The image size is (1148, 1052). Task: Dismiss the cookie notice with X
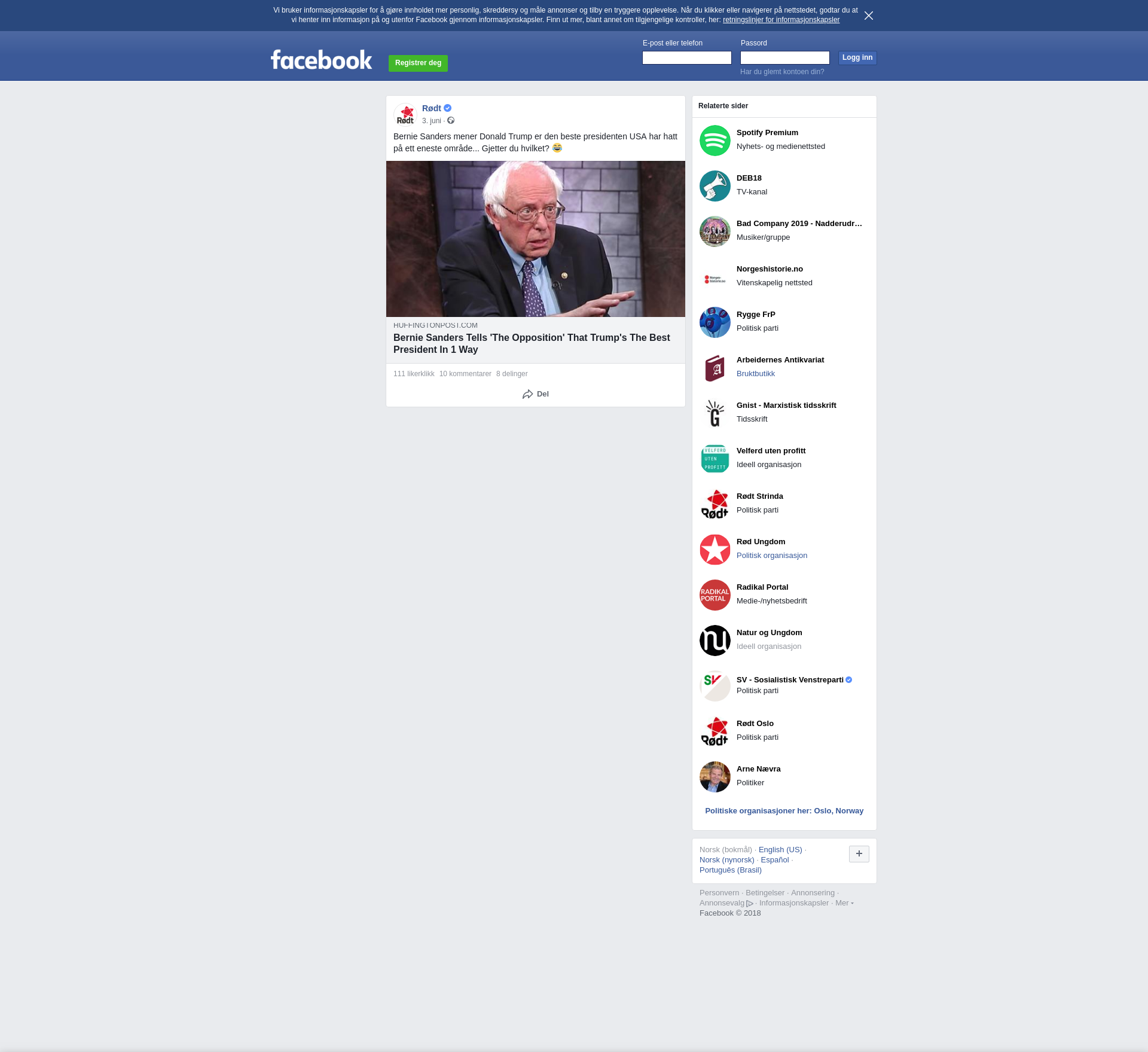(x=869, y=16)
